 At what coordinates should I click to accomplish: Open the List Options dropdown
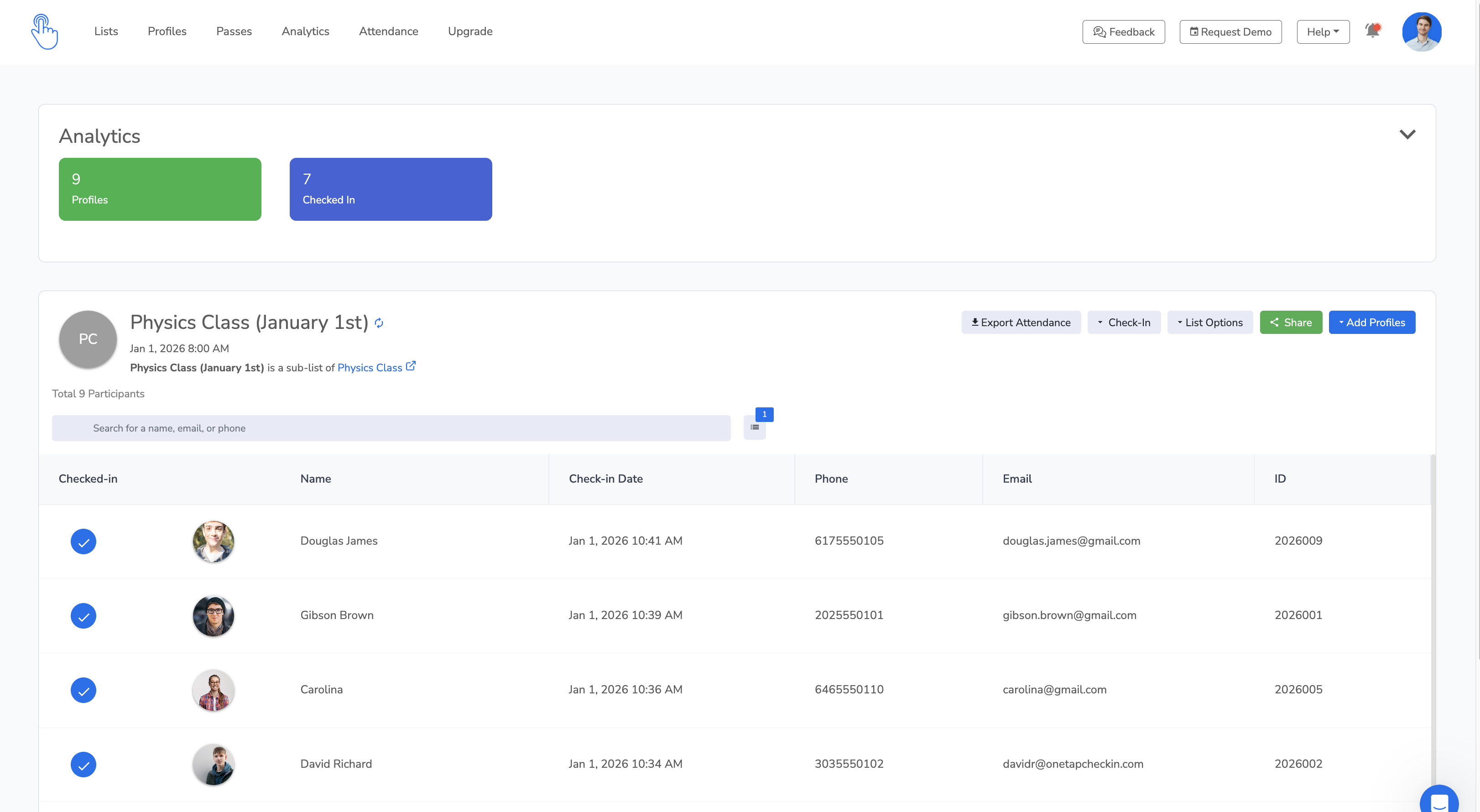[1210, 323]
